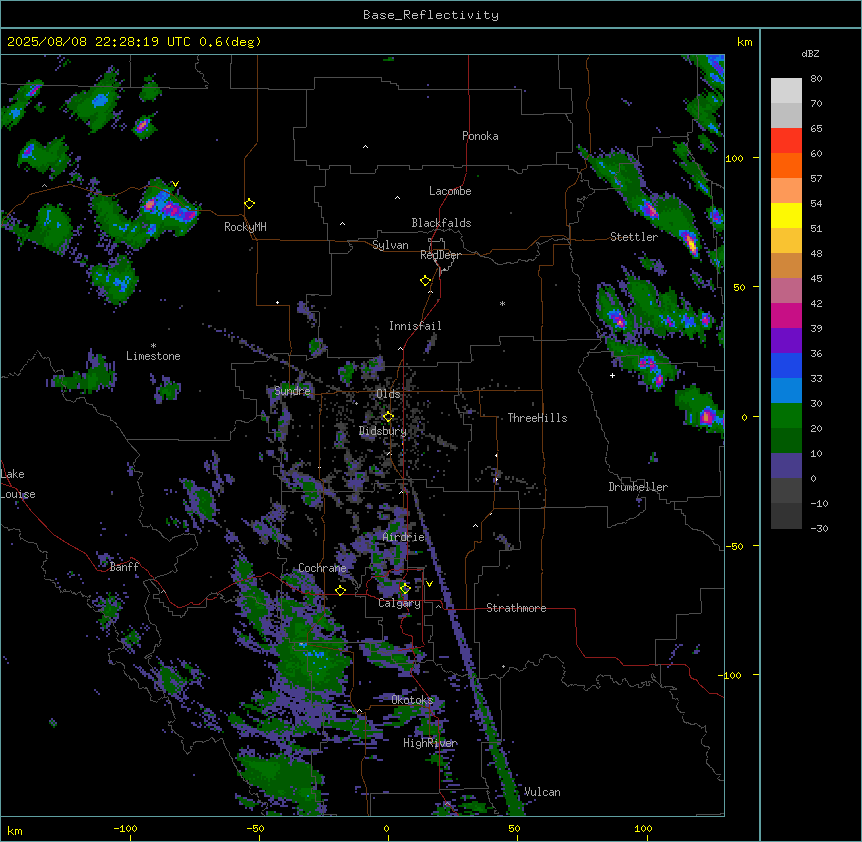
Task: Click the purple swatch between 39 and 36
Action: coord(786,341)
